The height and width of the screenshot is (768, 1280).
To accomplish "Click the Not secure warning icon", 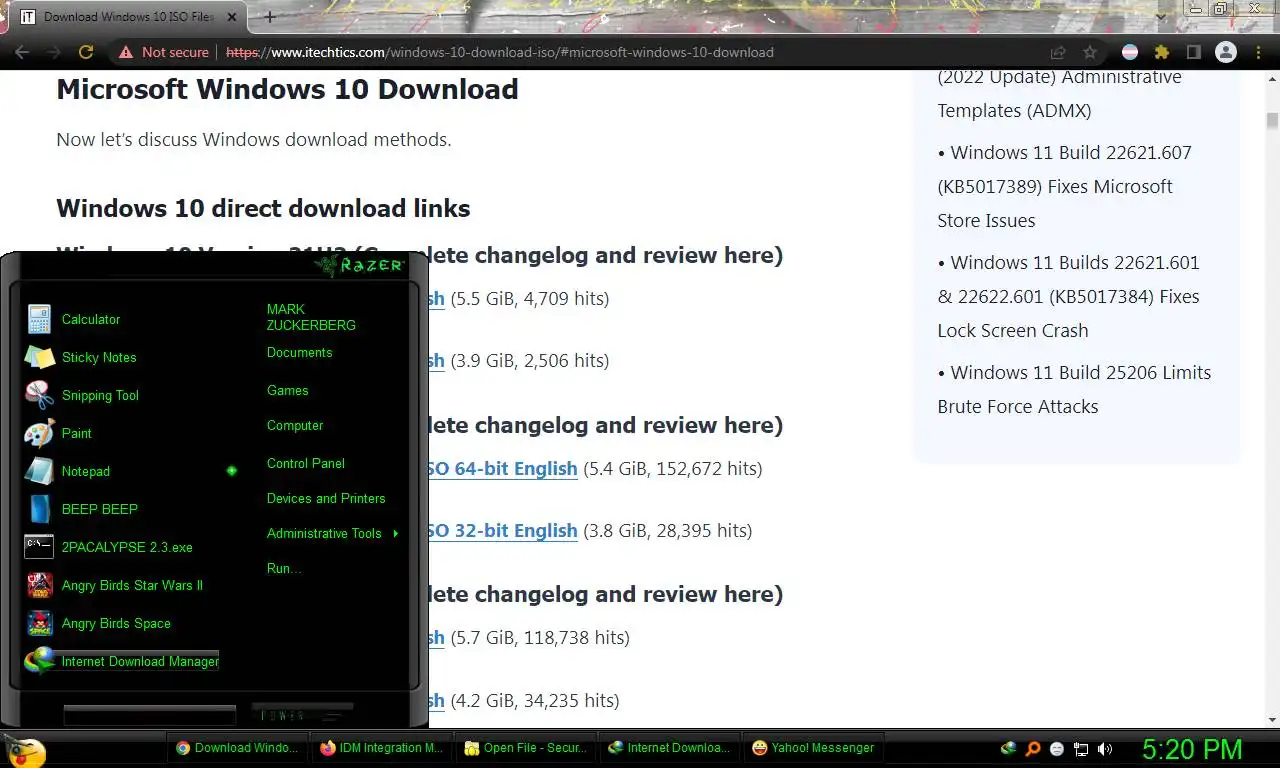I will click(126, 52).
